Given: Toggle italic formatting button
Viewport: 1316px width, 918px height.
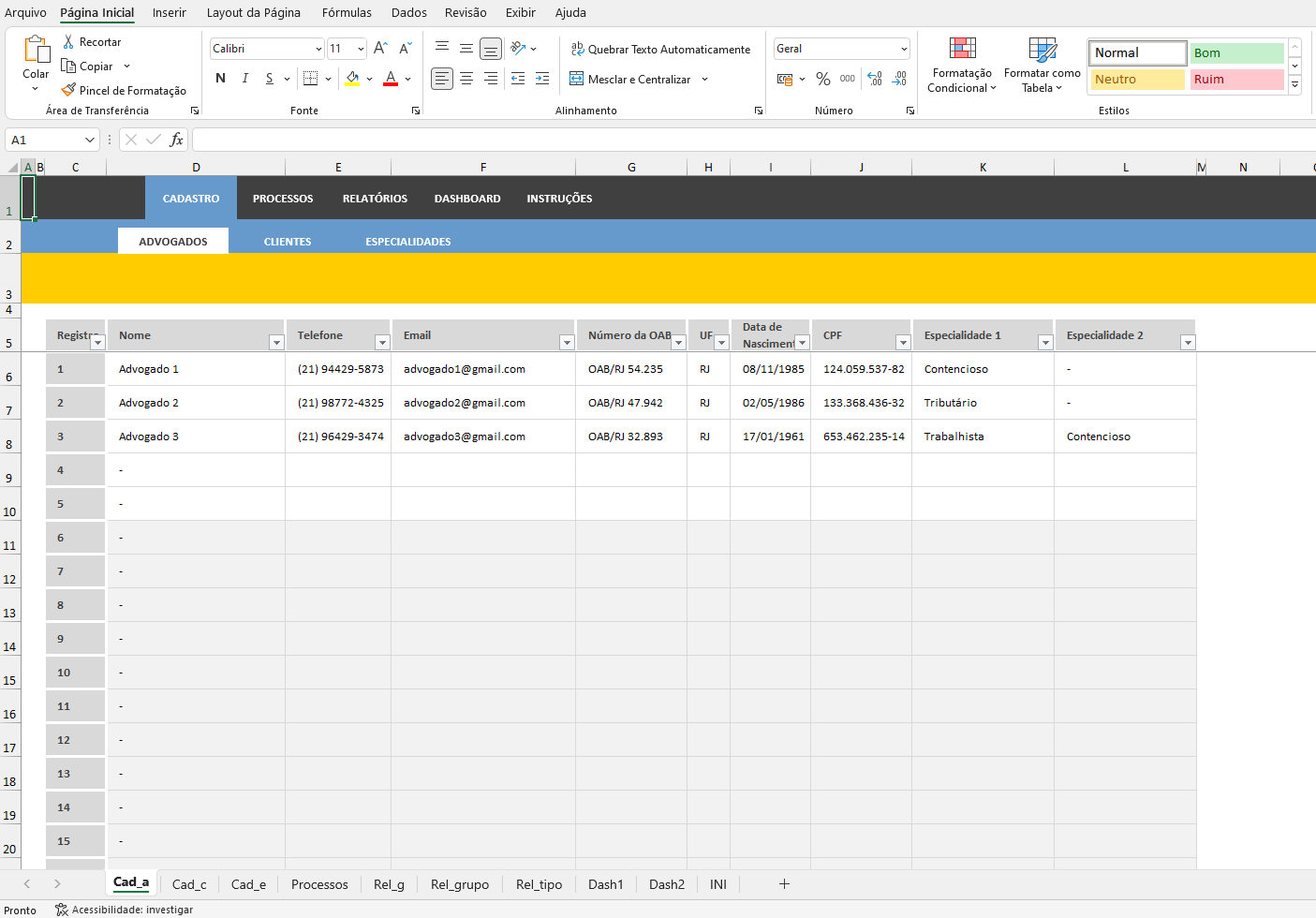Looking at the screenshot, I should [x=244, y=79].
